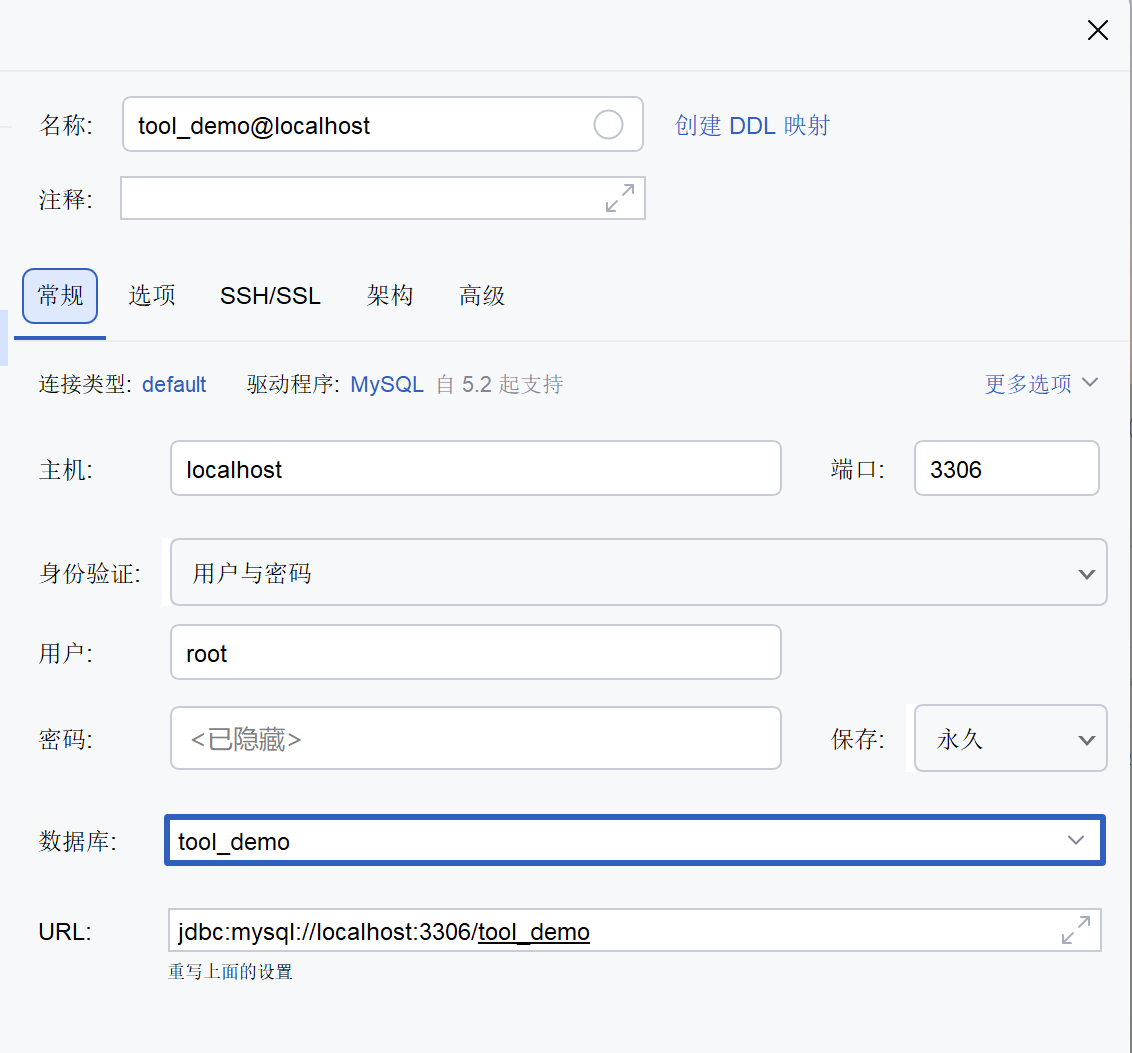This screenshot has width=1132, height=1053.
Task: Click the host field with localhost
Action: (x=476, y=468)
